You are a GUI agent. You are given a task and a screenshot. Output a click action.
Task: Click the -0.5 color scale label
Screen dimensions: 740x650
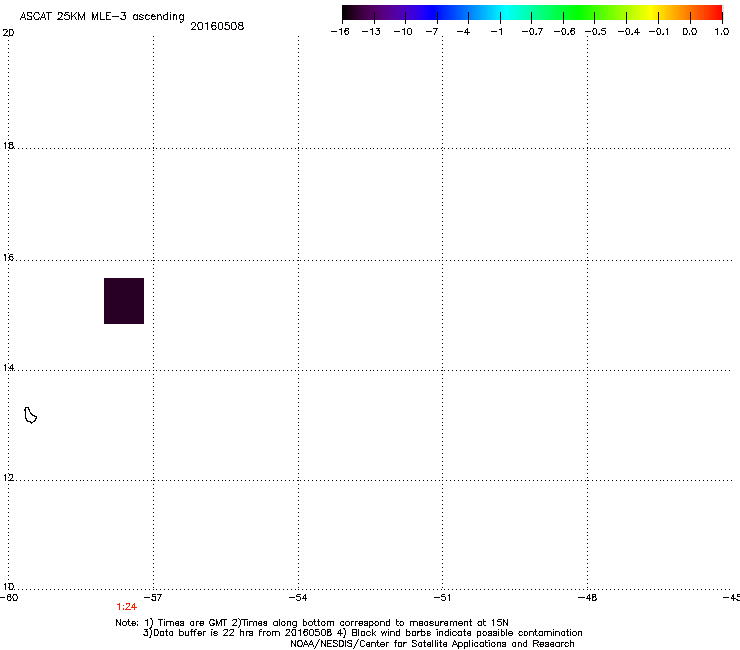pos(596,32)
